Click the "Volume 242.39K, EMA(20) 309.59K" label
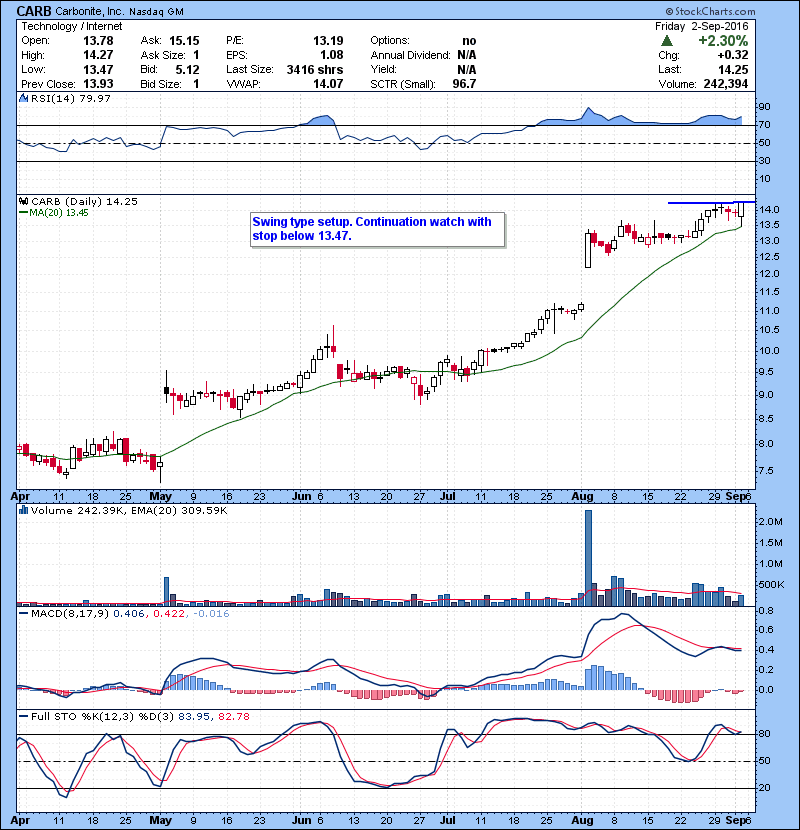 (129, 510)
